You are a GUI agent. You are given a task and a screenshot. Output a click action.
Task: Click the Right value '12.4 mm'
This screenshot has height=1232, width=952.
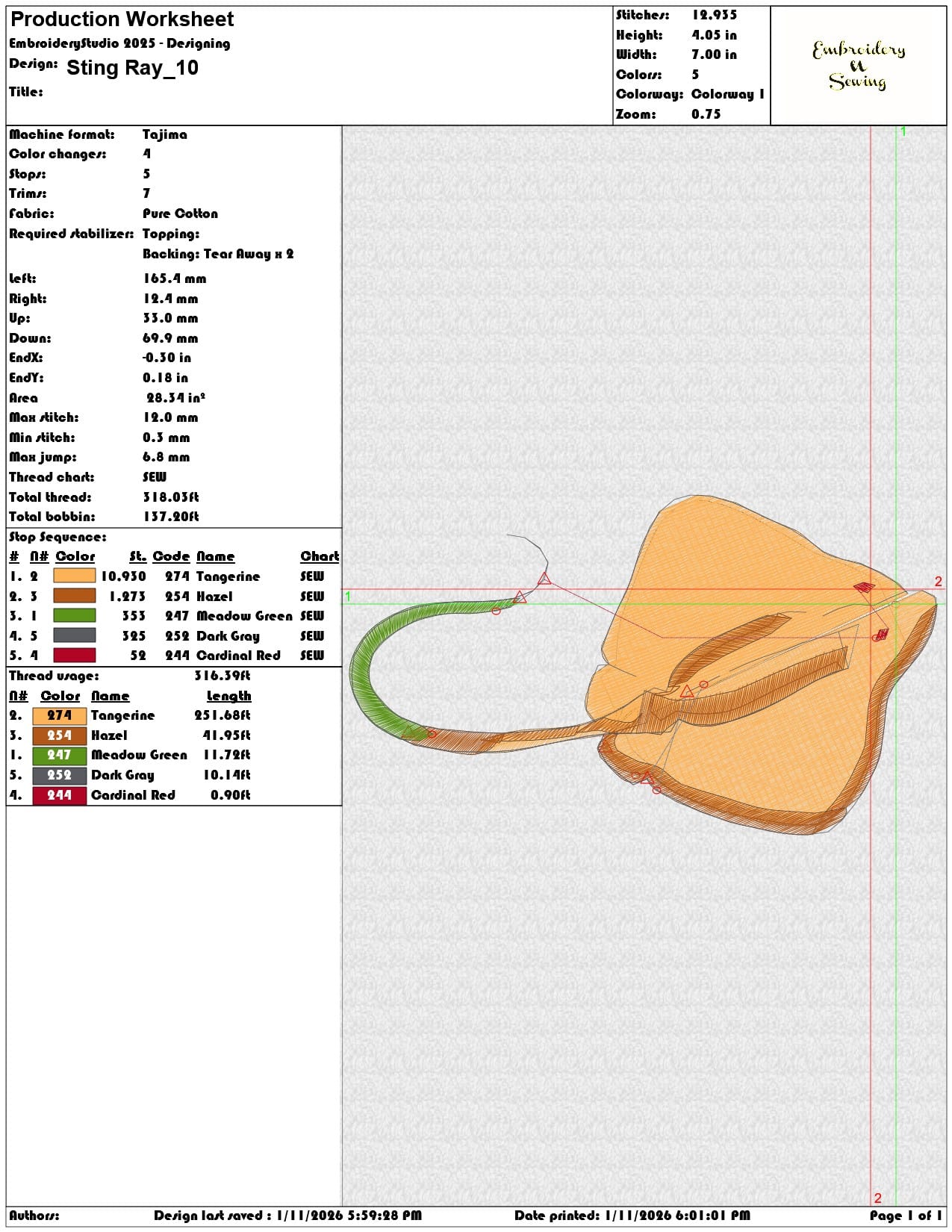tap(171, 299)
